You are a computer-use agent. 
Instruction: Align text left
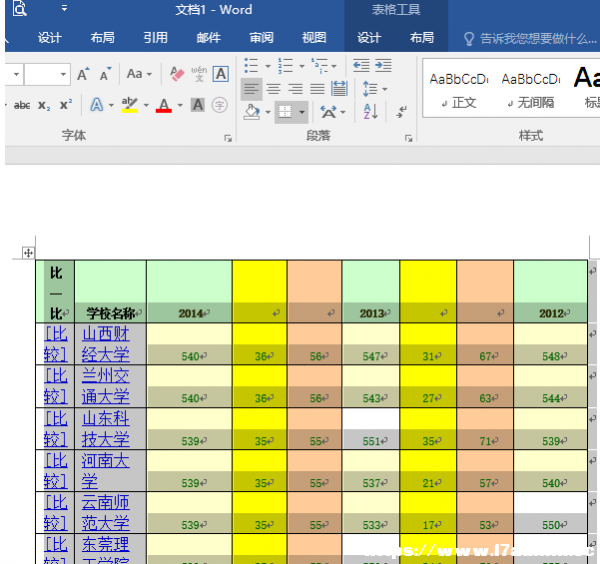pyautogui.click(x=251, y=89)
